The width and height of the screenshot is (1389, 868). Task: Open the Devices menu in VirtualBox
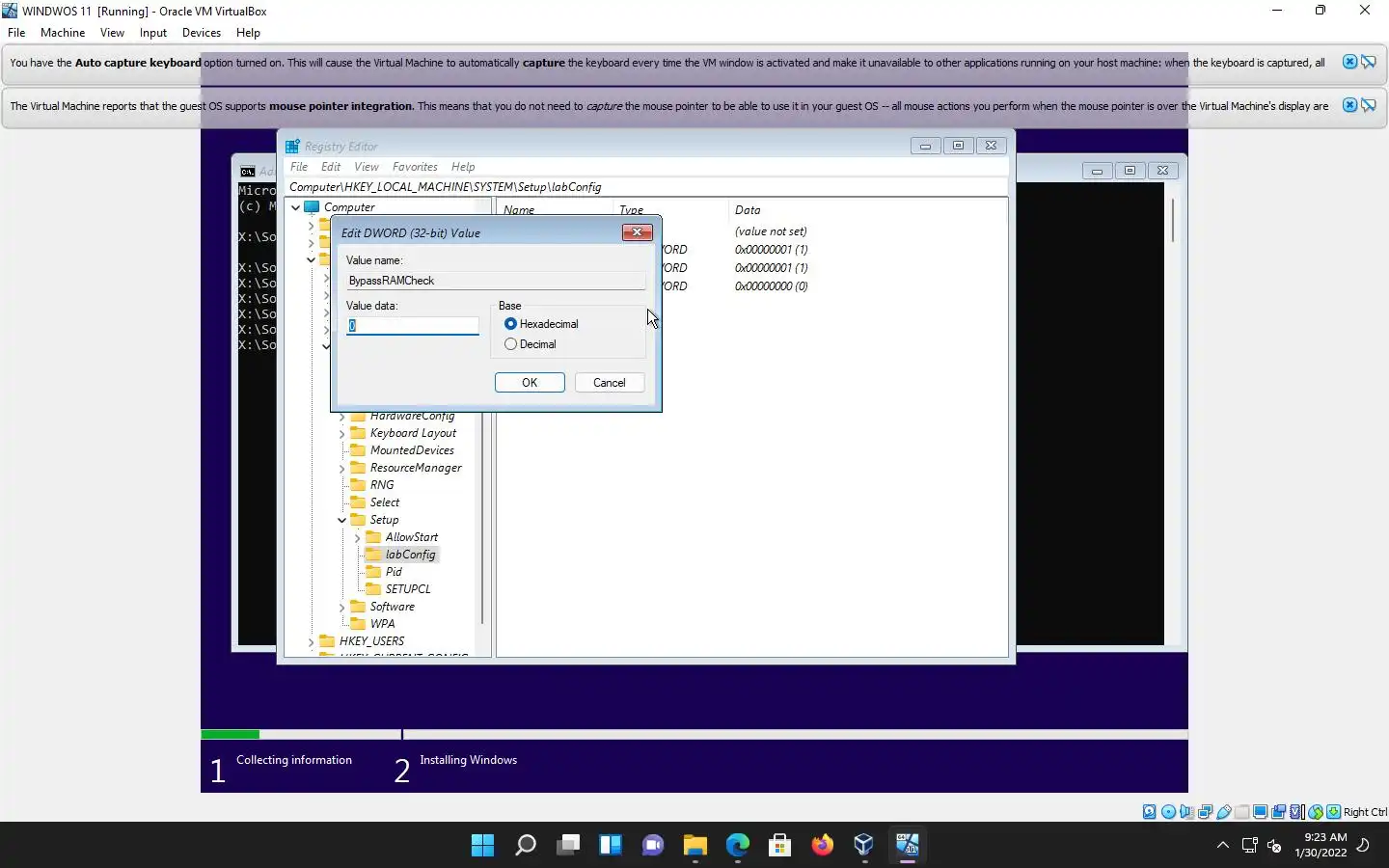(201, 33)
